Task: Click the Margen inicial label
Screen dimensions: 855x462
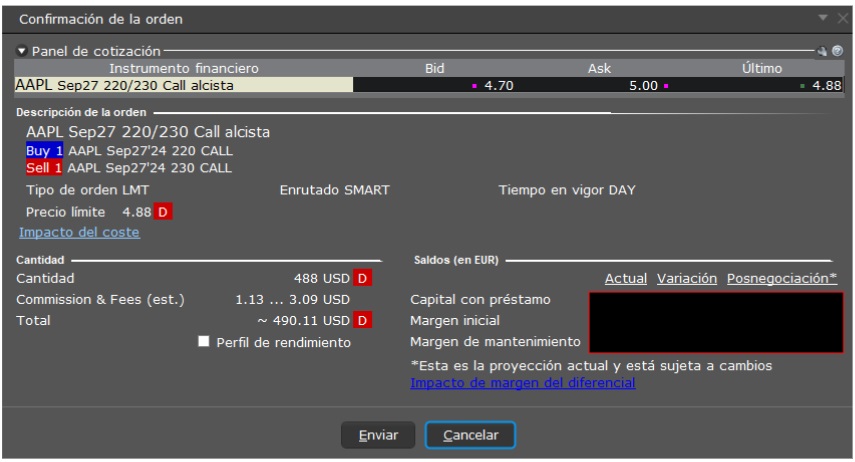Action: tap(455, 320)
